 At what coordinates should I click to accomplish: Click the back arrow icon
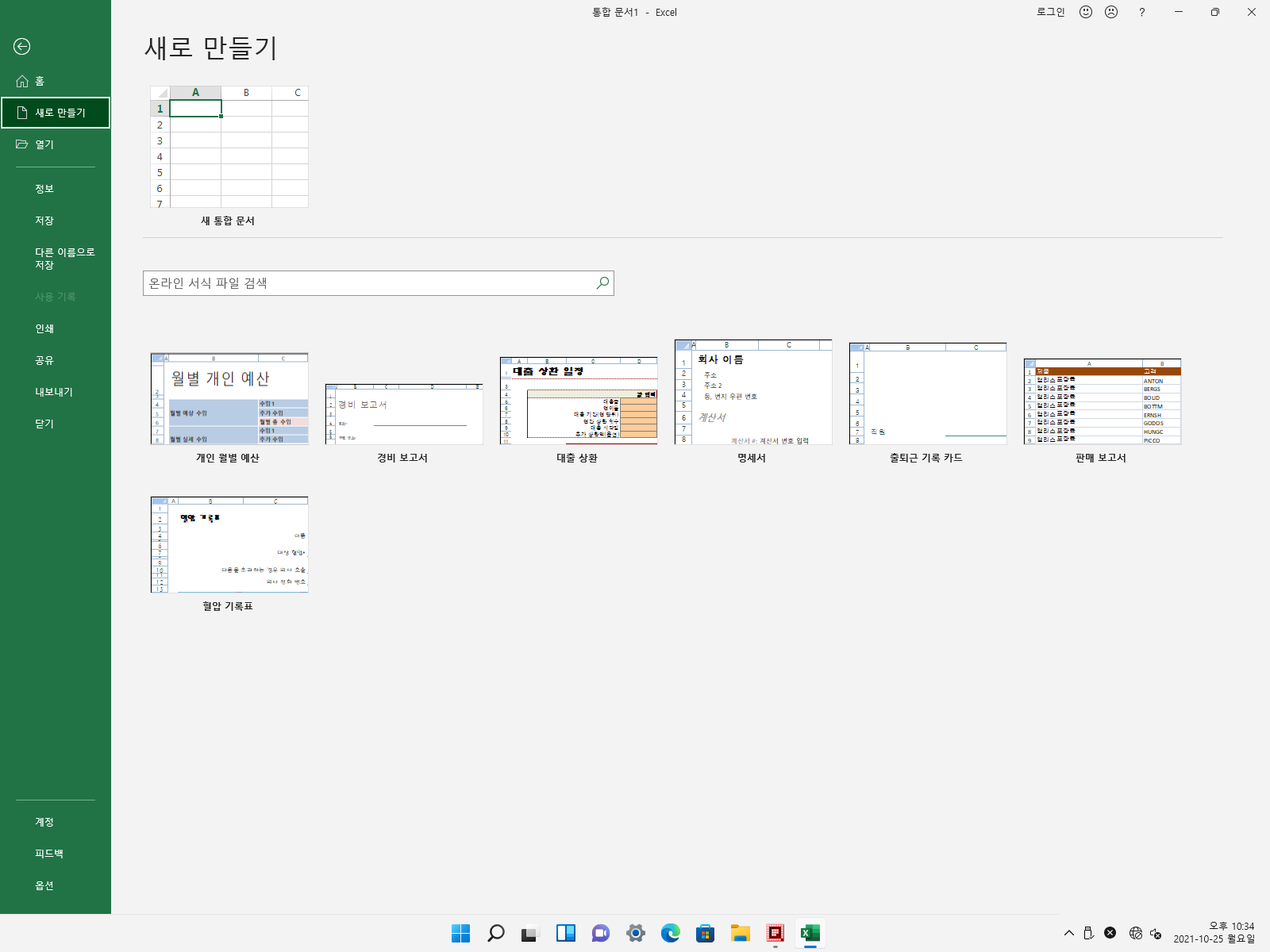(22, 47)
